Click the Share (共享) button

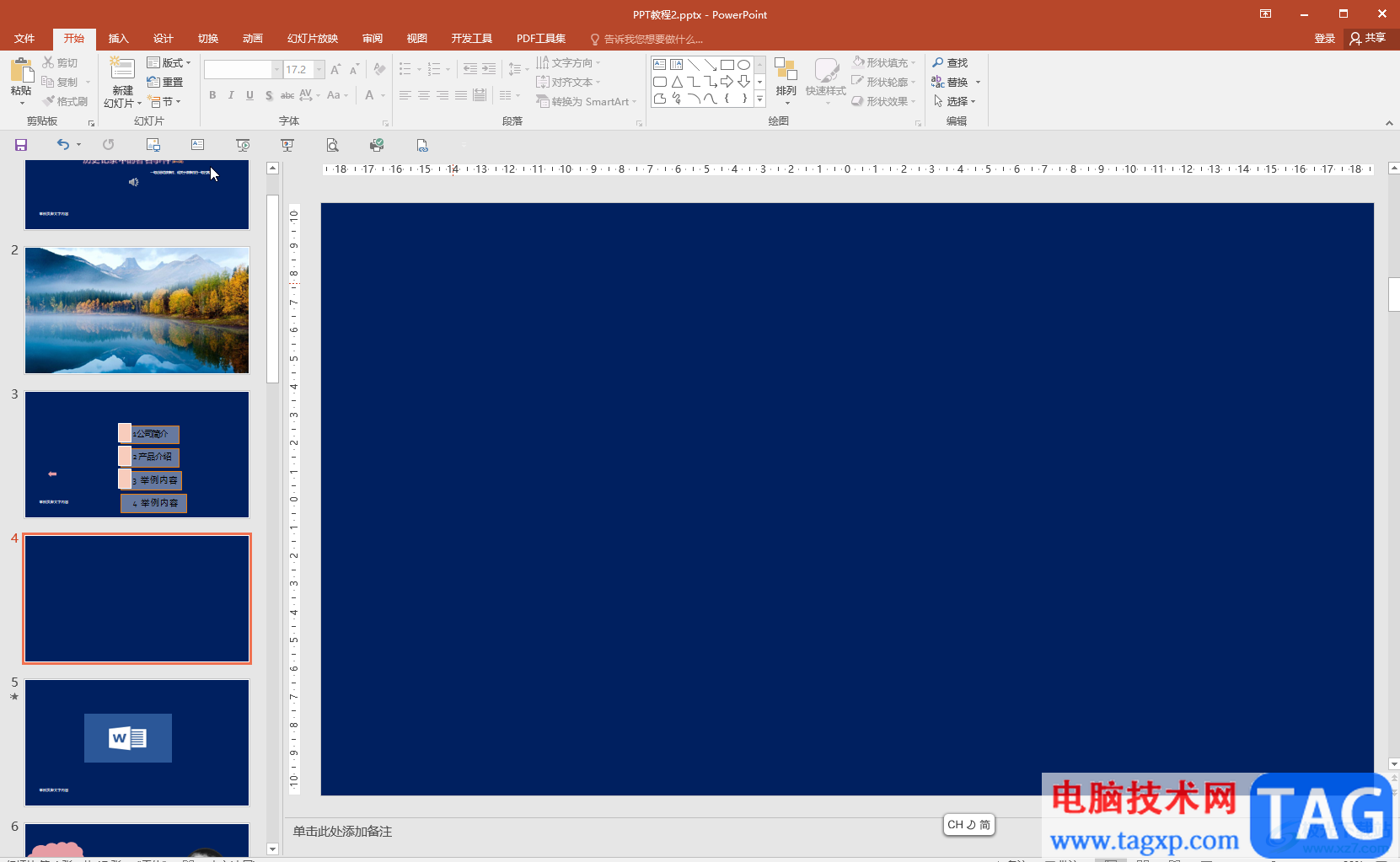click(x=1368, y=38)
